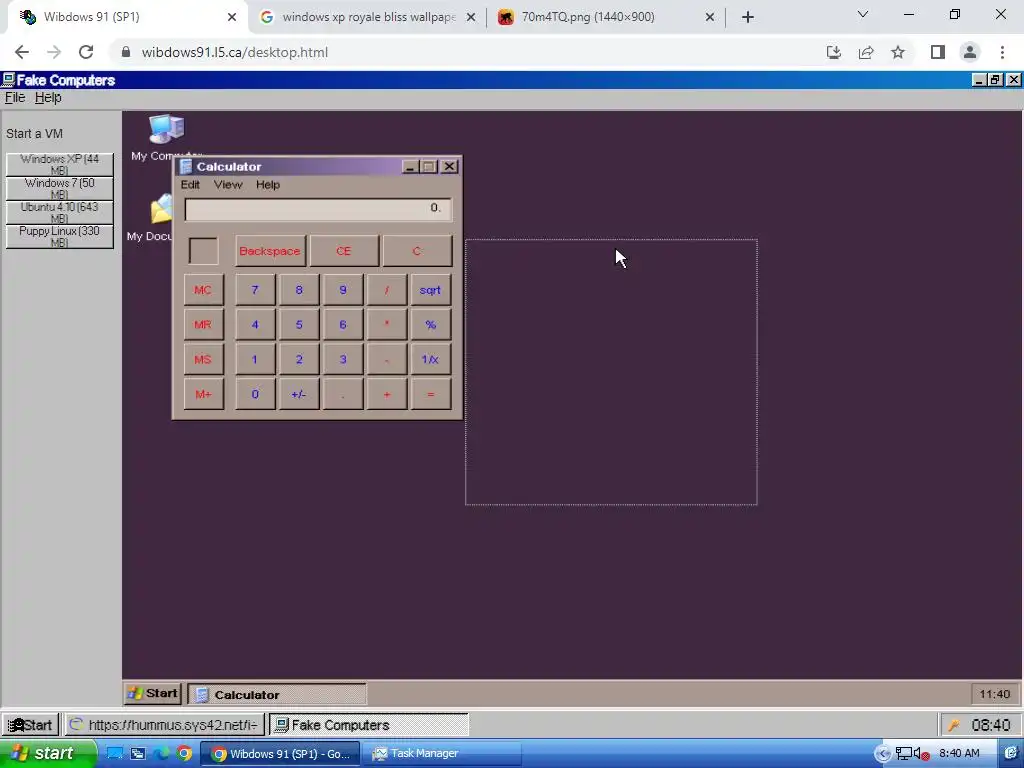
Task: Open the Calculator Edit menu
Action: 190,185
